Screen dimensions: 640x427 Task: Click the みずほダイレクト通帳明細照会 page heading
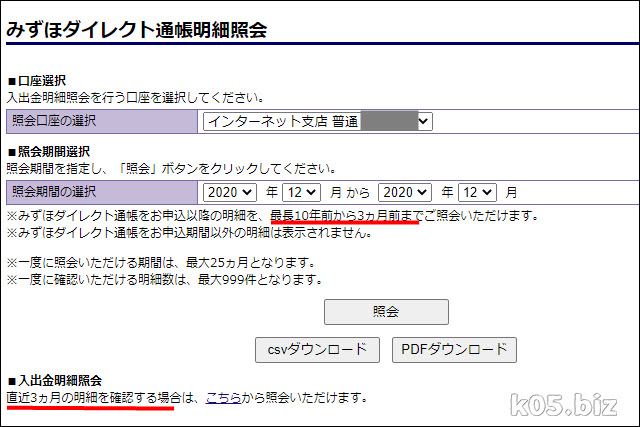coord(137,29)
